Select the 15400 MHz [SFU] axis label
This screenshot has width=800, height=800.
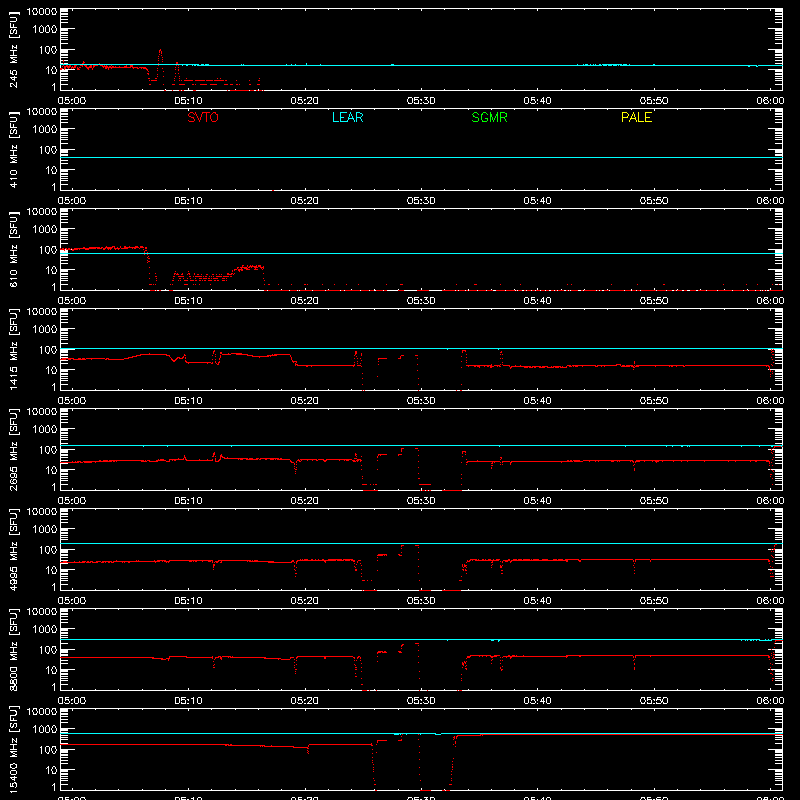(x=13, y=749)
